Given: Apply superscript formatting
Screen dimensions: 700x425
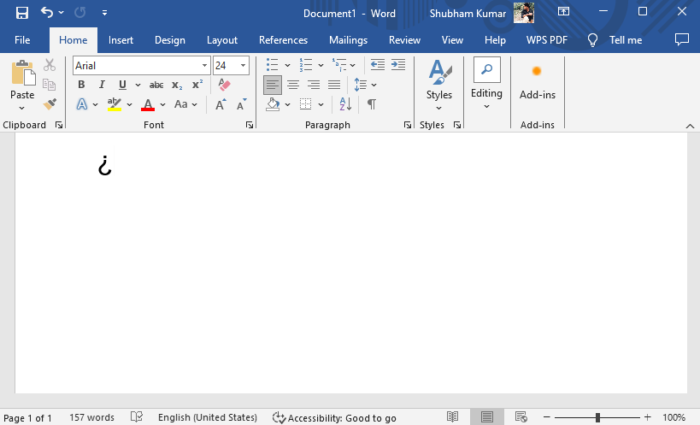Looking at the screenshot, I should click(196, 85).
